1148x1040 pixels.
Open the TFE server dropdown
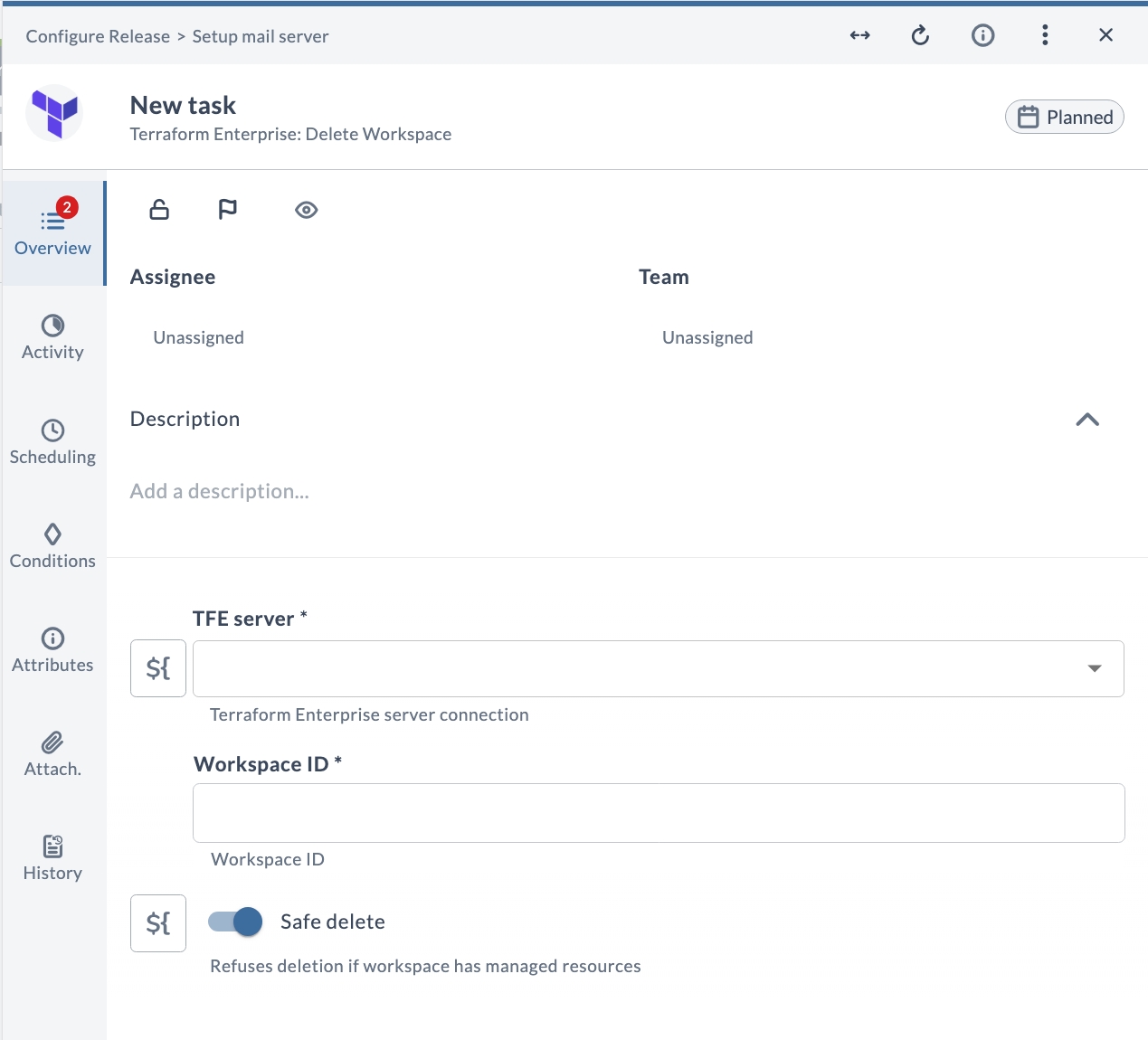tap(659, 668)
